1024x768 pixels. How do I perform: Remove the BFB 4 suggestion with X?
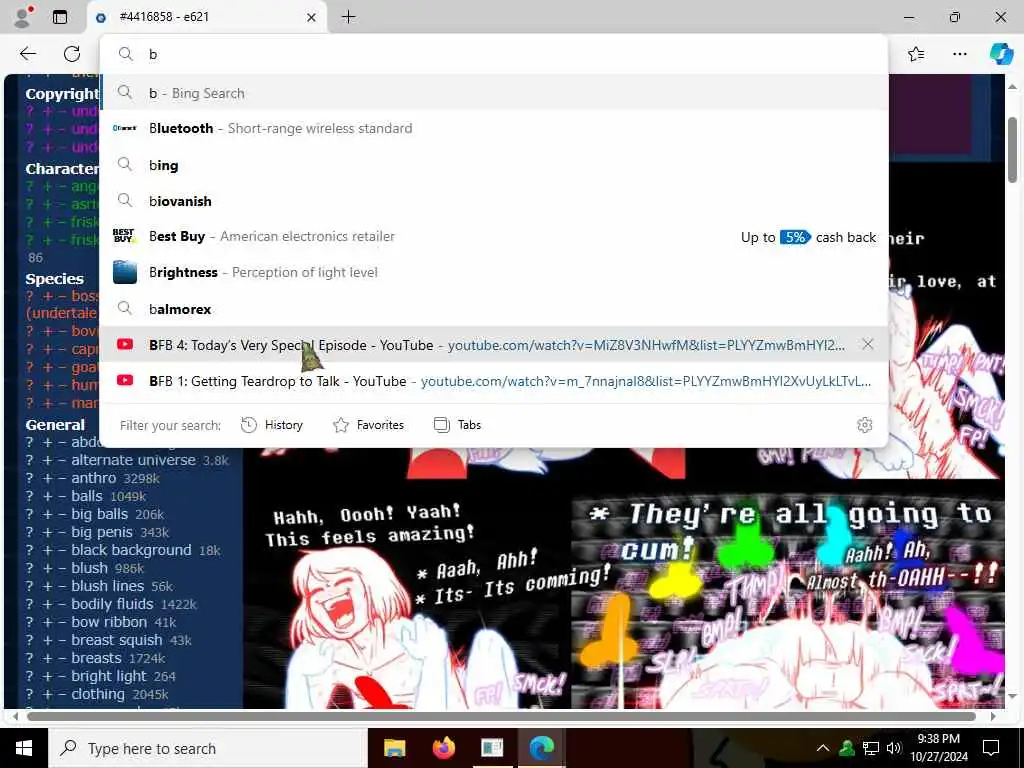coord(867,344)
